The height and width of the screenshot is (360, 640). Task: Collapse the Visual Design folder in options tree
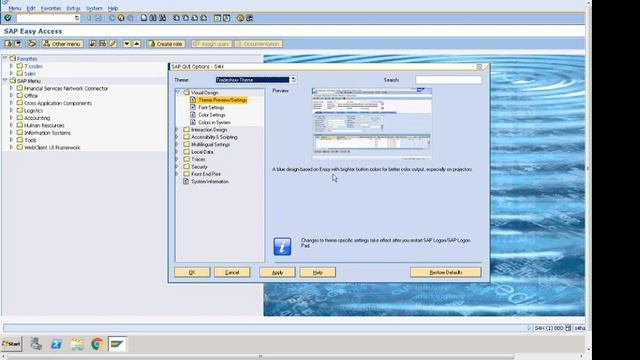tap(178, 93)
